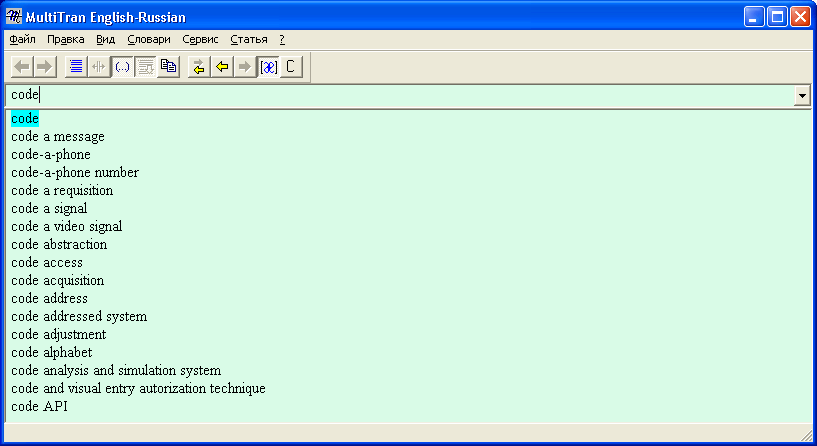Screen dimensions: 817x446
Task: Open the Словари menu
Action: [x=149, y=39]
